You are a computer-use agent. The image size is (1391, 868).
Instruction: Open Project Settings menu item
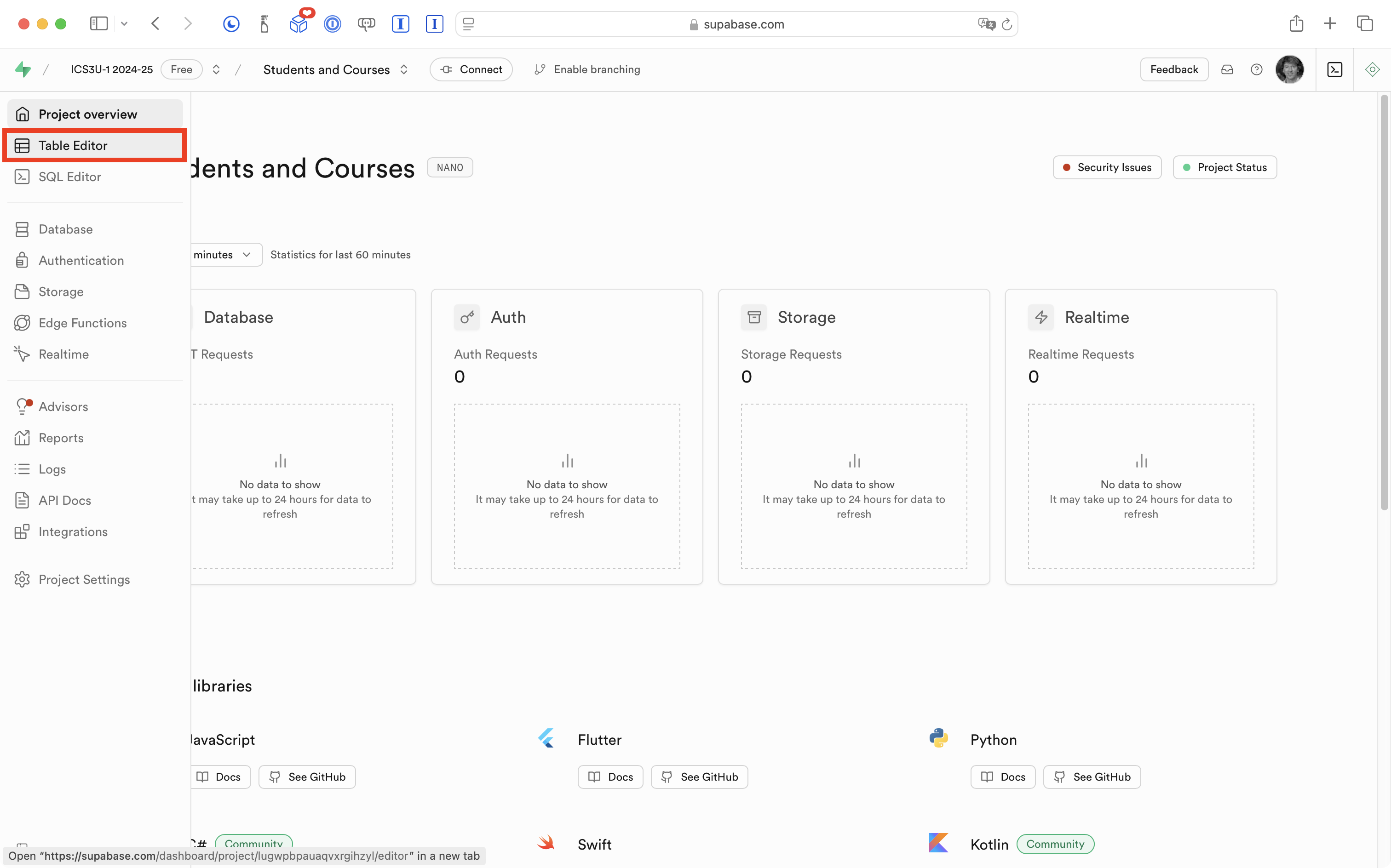(84, 580)
